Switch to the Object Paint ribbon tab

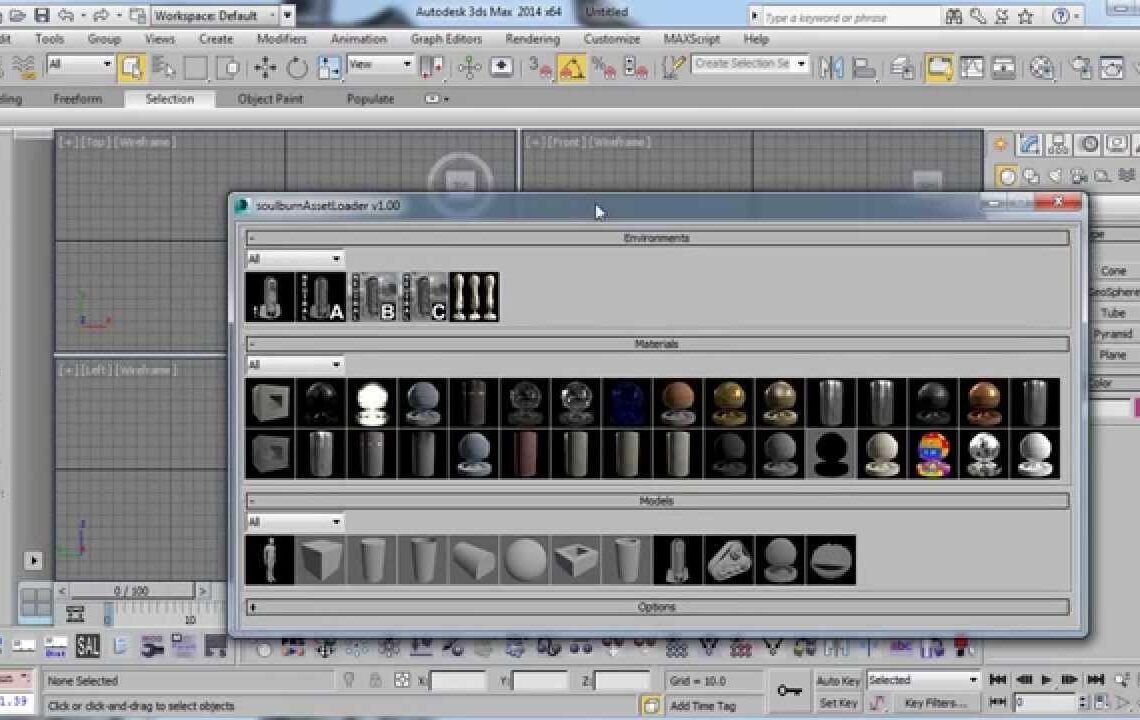click(x=268, y=98)
